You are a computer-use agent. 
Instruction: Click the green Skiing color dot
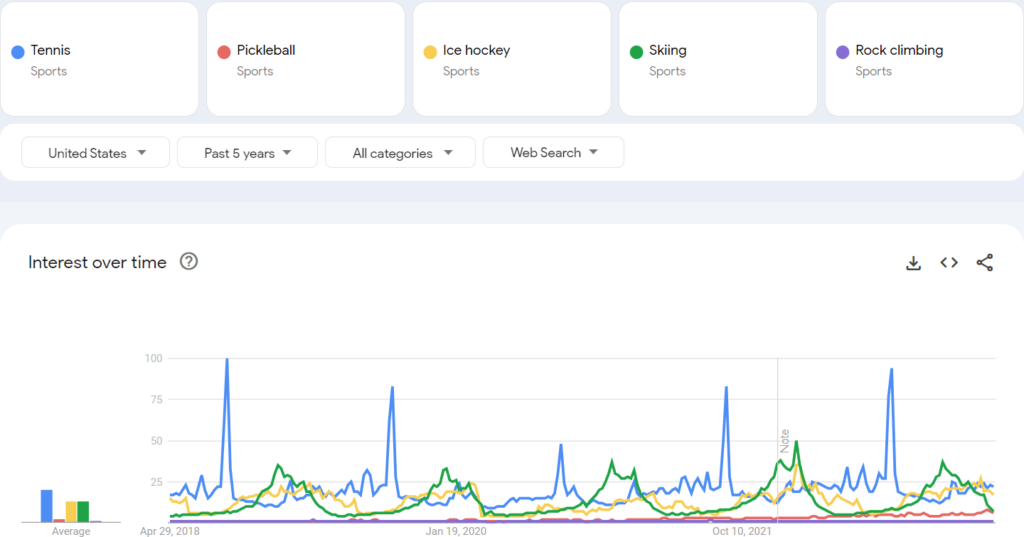(x=636, y=52)
